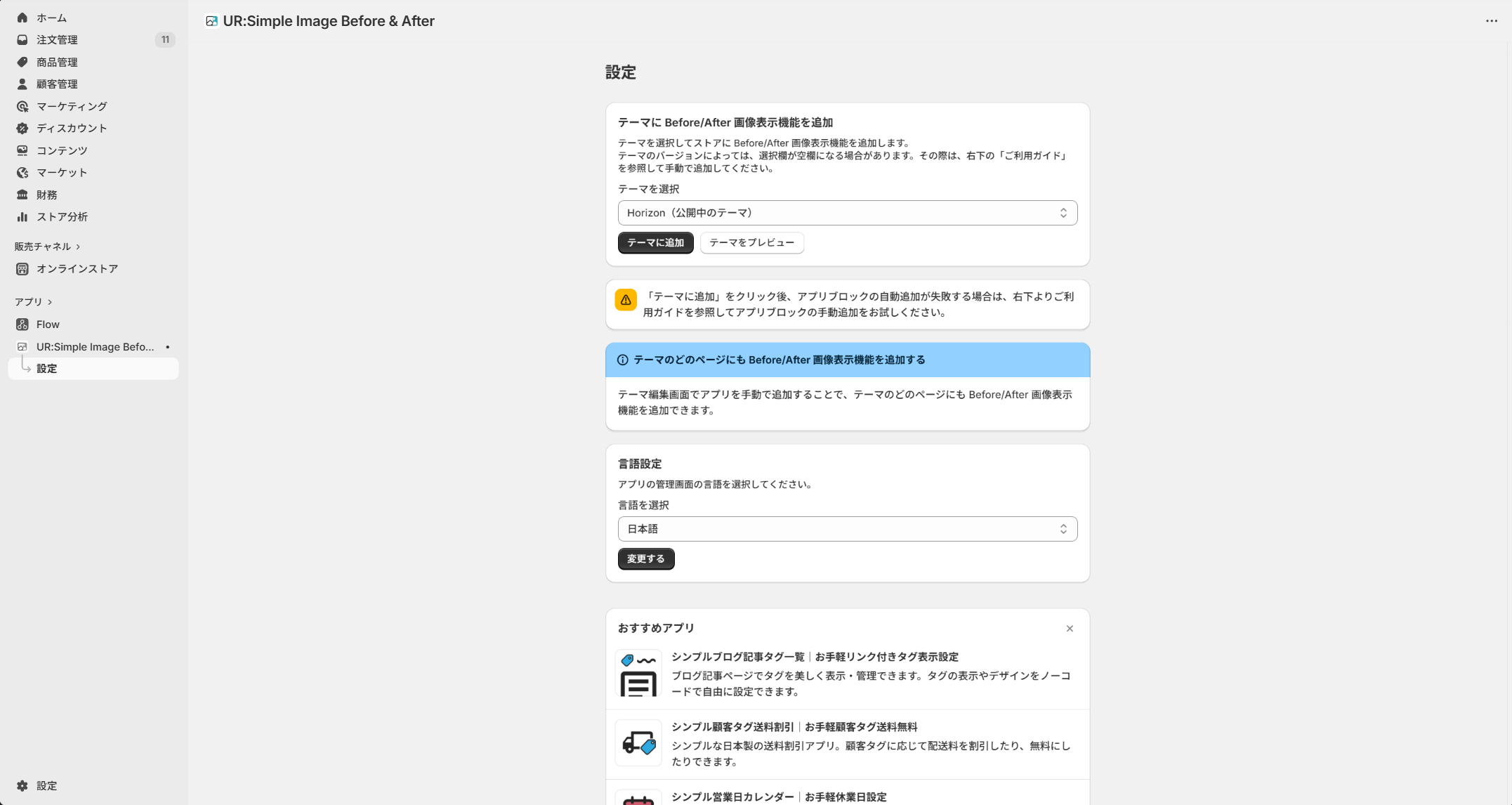Select オンラインストア in sidebar
The width and height of the screenshot is (1512, 805).
click(x=77, y=268)
